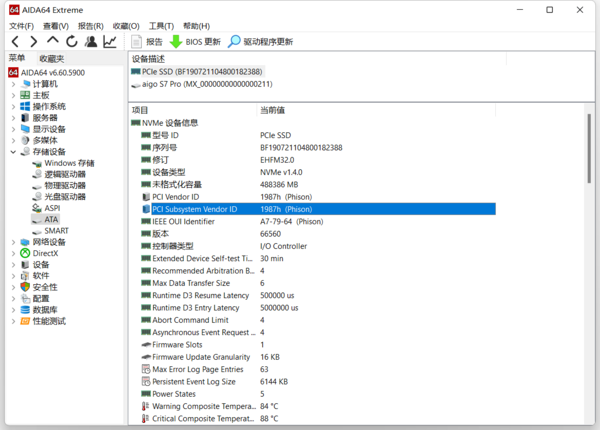Select the PCI Vendor ID row
Screen dimensions: 600x430
click(318, 197)
